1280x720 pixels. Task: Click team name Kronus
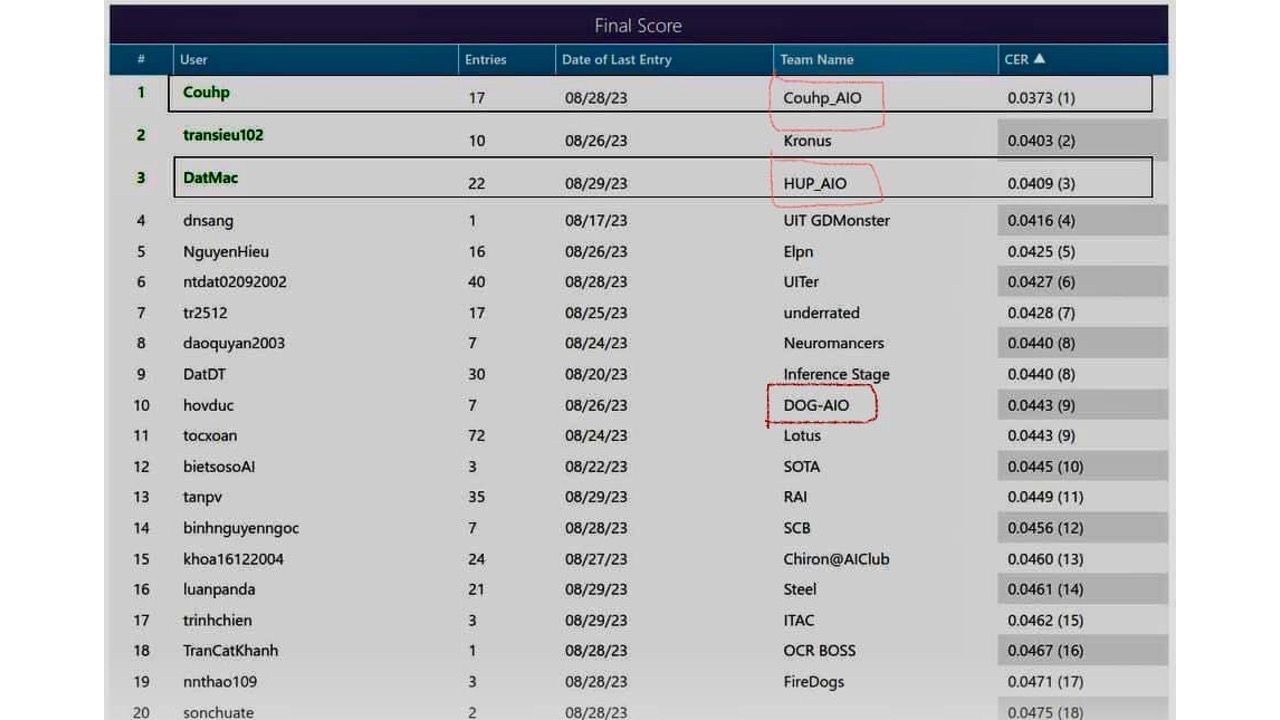[x=807, y=141]
